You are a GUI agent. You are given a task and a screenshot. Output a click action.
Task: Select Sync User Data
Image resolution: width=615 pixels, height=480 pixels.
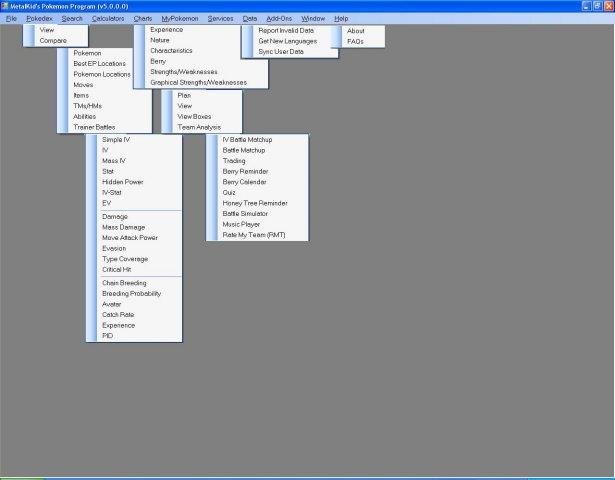click(x=281, y=51)
